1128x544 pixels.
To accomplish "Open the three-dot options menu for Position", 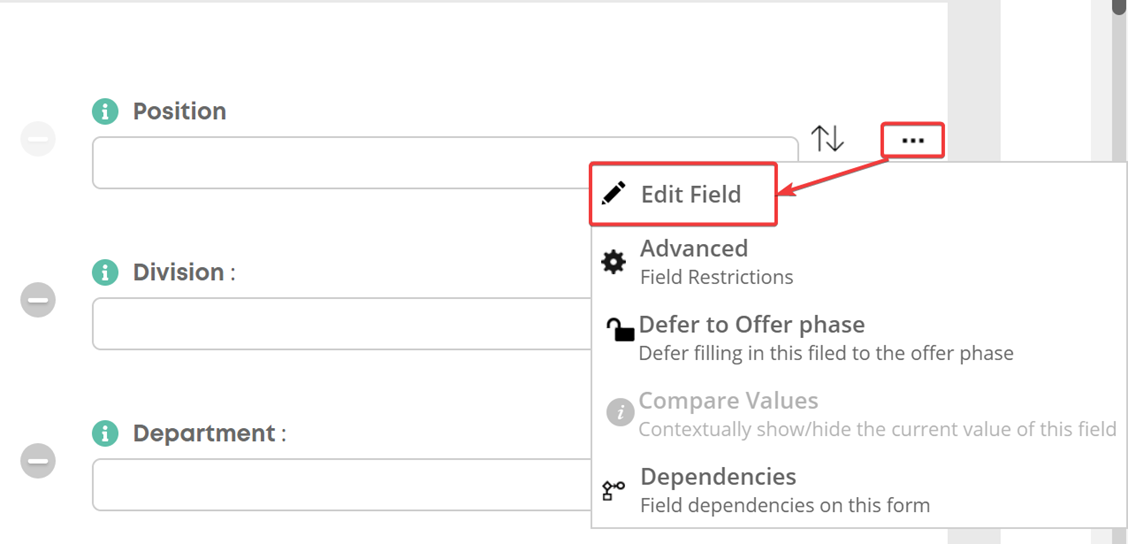I will (x=913, y=140).
